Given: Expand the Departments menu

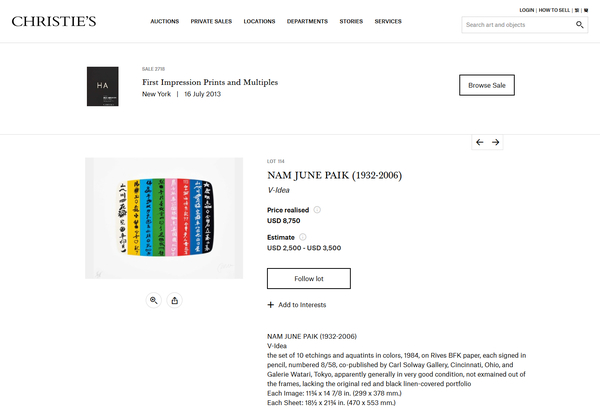Looking at the screenshot, I should coord(307,21).
